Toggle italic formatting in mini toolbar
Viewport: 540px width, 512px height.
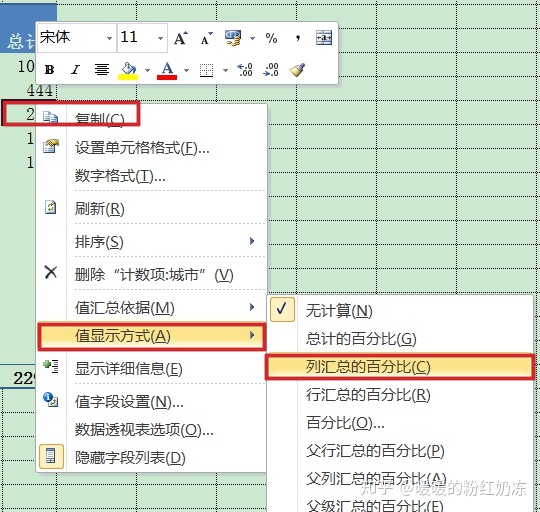tap(75, 70)
